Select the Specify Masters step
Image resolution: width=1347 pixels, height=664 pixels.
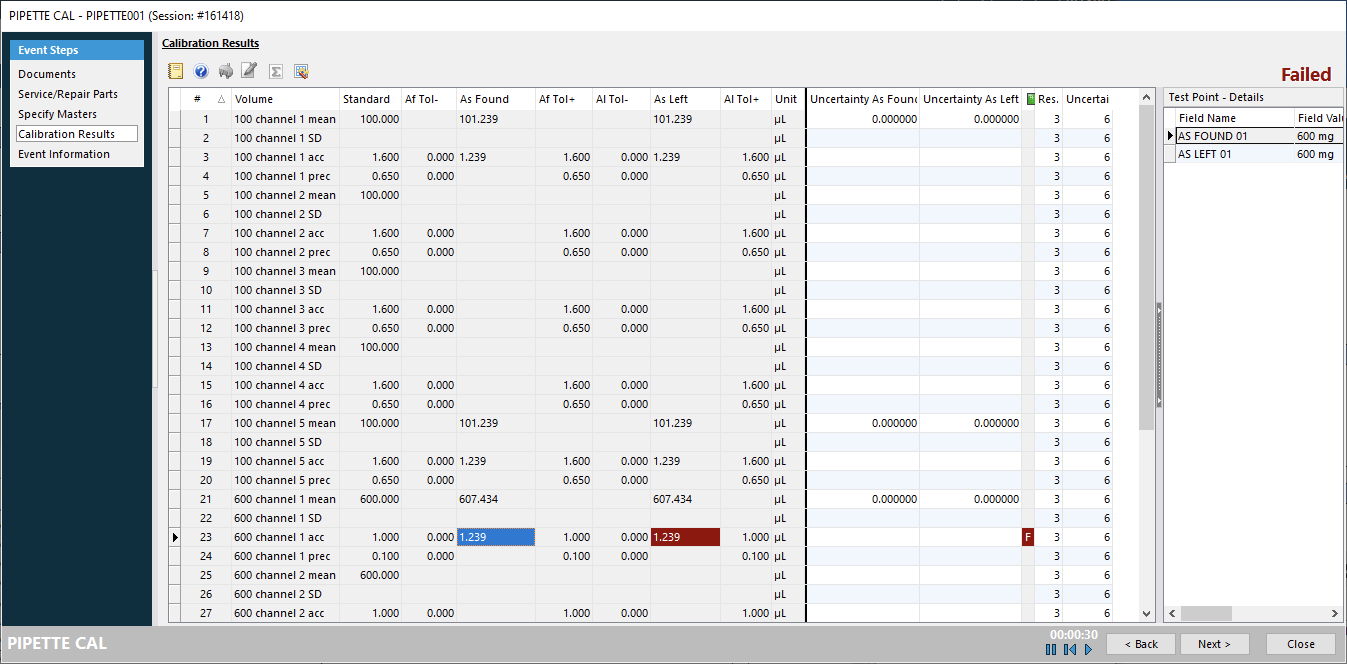click(57, 114)
